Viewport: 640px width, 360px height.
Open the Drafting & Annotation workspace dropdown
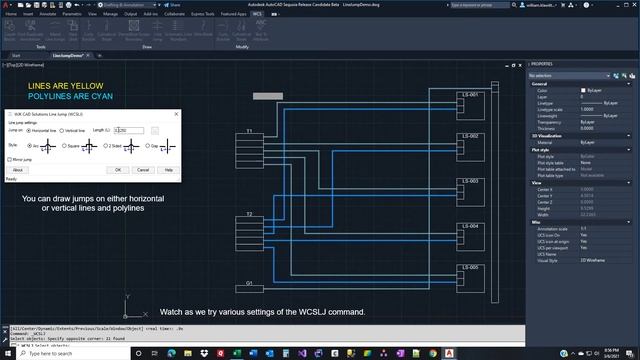coord(127,5)
